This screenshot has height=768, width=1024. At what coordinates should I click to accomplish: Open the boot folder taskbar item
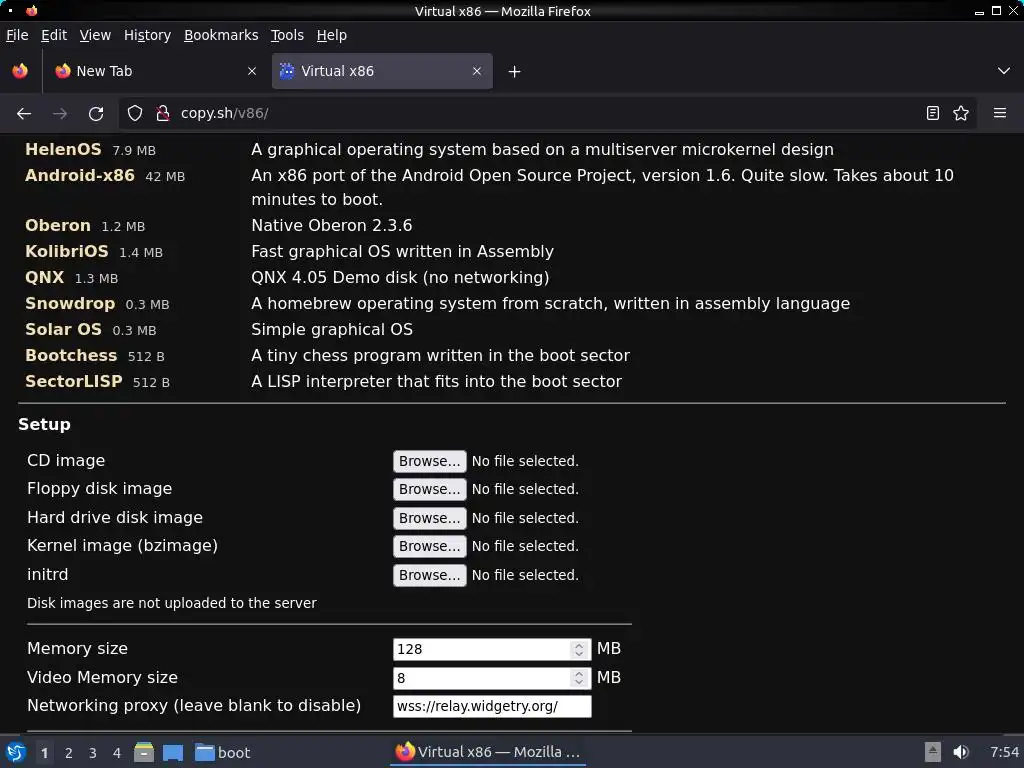(x=223, y=752)
